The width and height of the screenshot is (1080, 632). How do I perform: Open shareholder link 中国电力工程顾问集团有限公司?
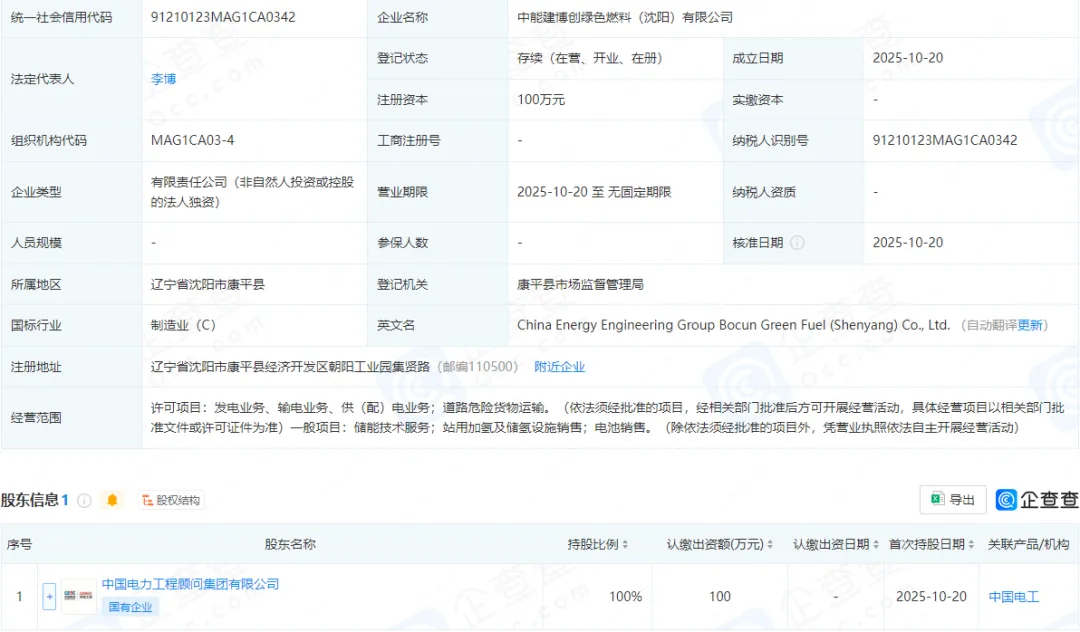click(190, 583)
